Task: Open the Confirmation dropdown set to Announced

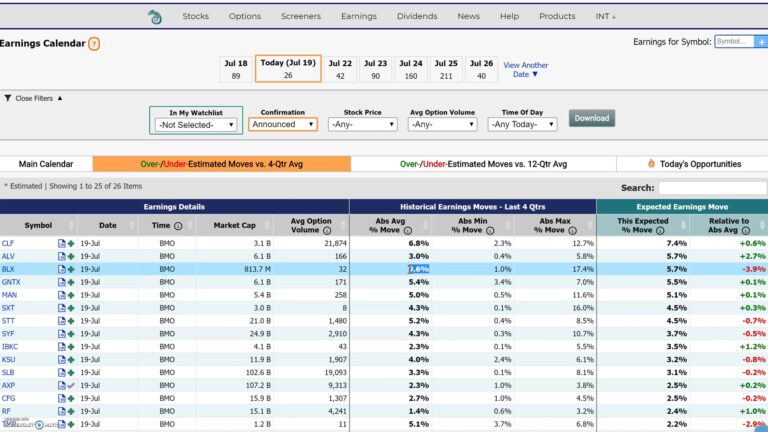Action: (283, 124)
